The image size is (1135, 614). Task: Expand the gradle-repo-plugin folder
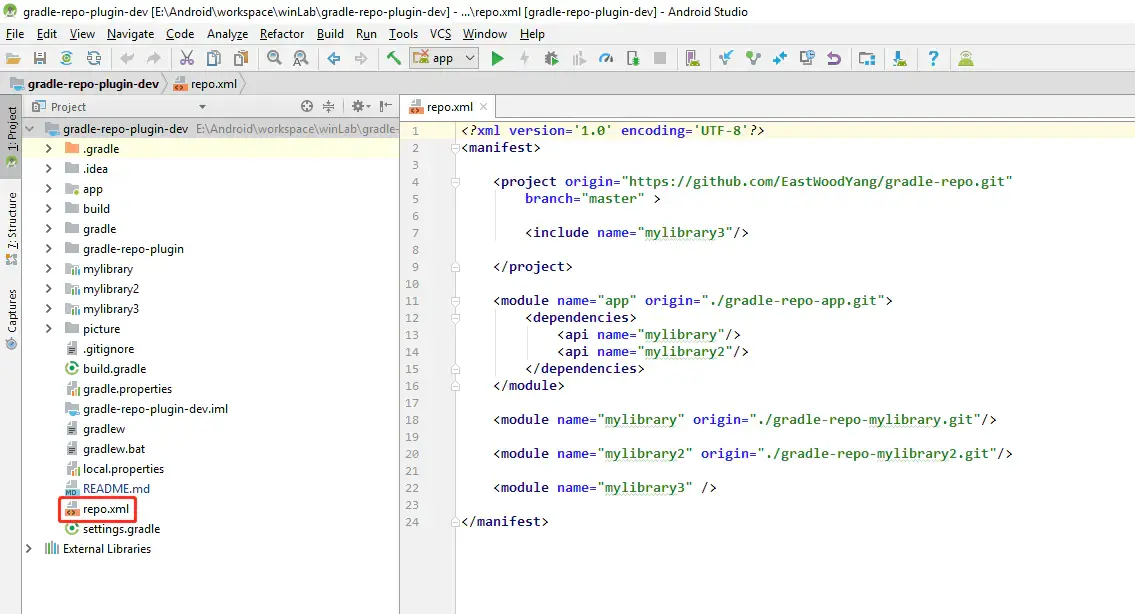coord(48,249)
